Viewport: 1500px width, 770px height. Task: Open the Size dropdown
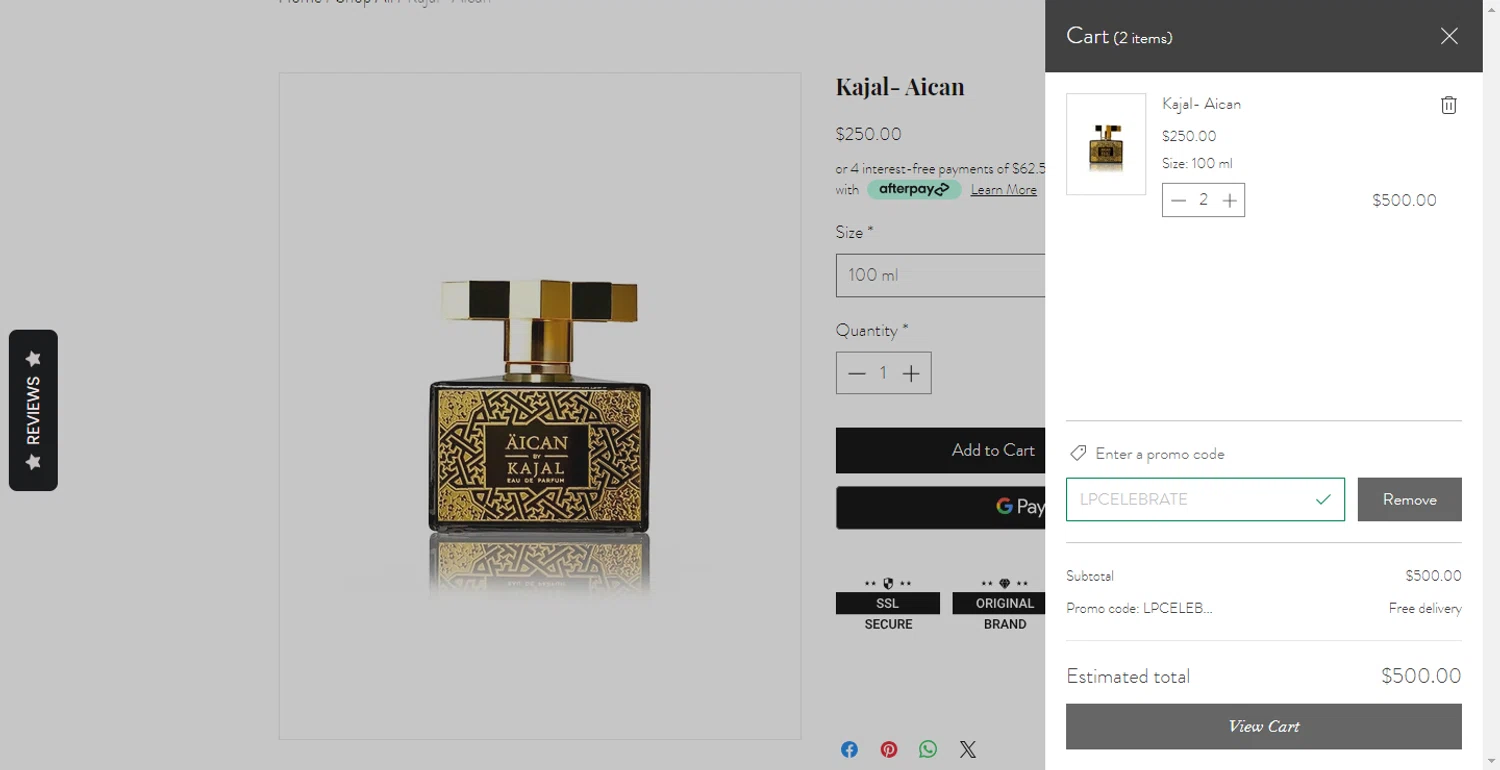tap(940, 275)
